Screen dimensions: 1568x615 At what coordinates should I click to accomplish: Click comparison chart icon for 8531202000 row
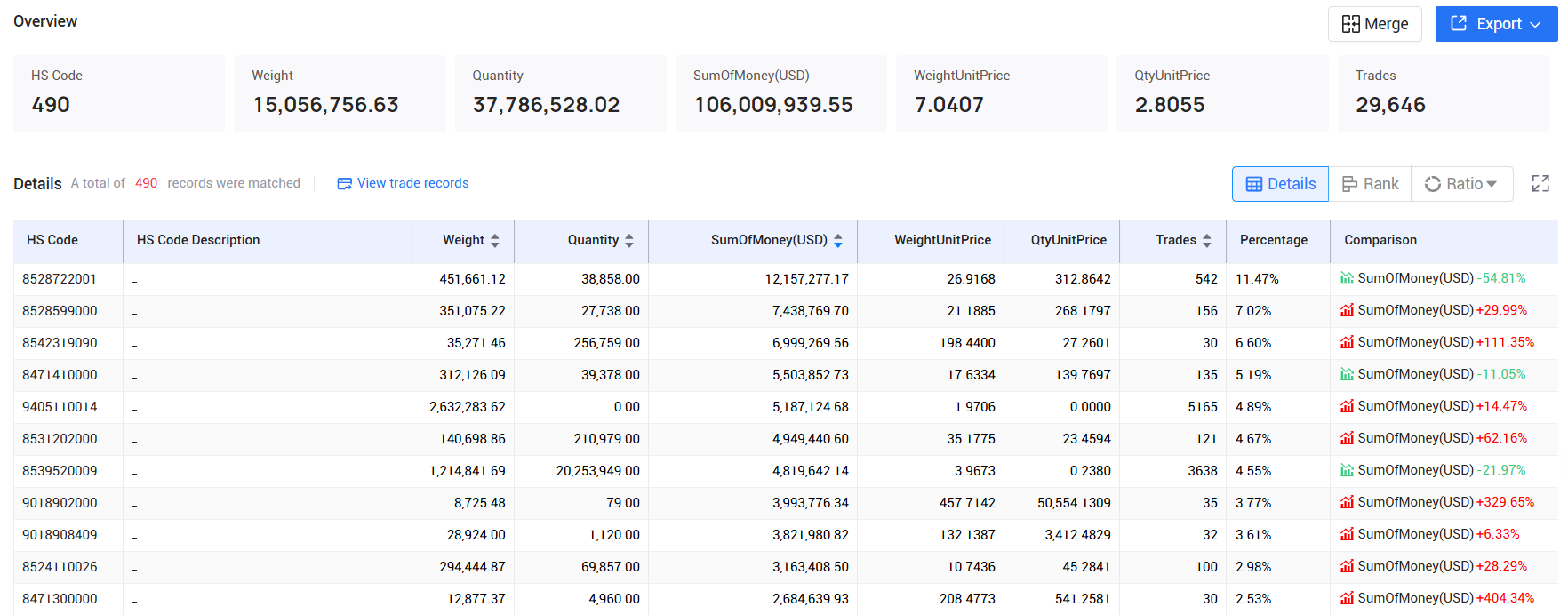[1348, 438]
